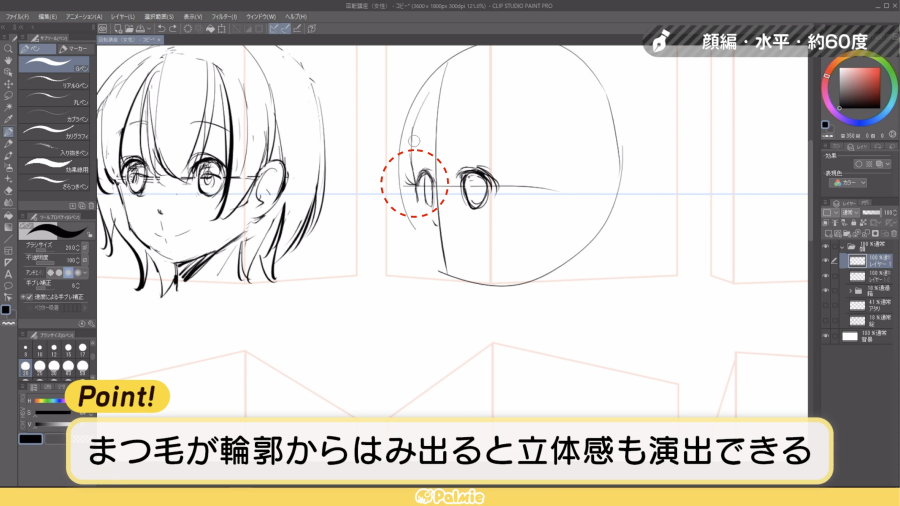The image size is (900, 506).
Task: Select the Eraser tool
Action: pos(8,190)
